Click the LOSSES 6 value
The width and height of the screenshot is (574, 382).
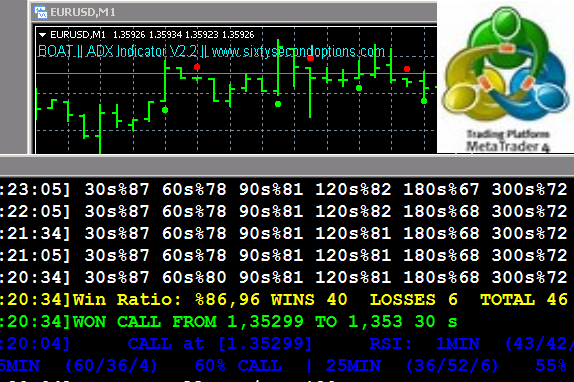[414, 300]
